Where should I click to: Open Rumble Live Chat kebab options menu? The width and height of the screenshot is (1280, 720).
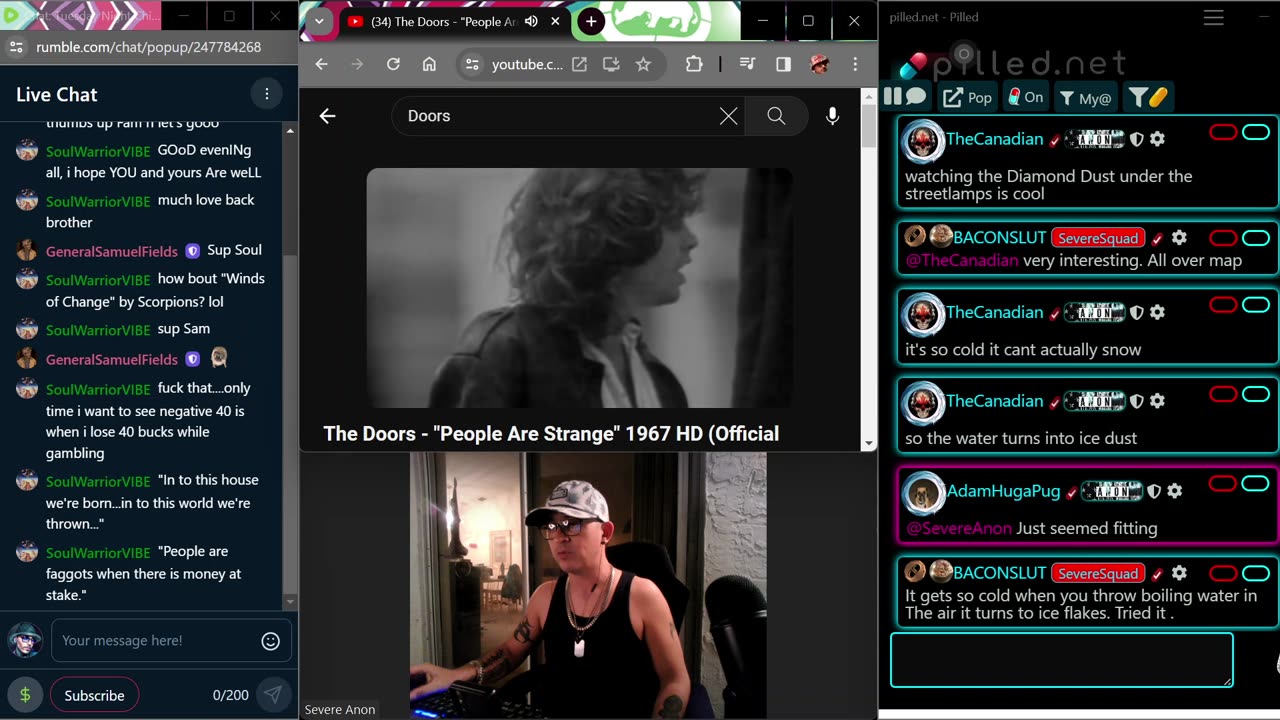click(266, 94)
